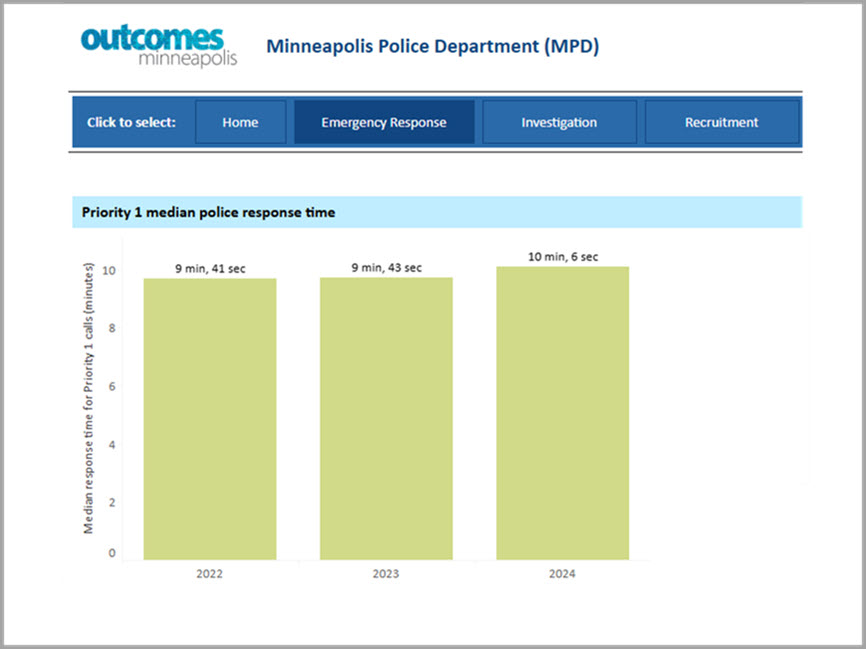
Task: Click "Priority 1 median police response time" heading
Action: pyautogui.click(x=208, y=213)
